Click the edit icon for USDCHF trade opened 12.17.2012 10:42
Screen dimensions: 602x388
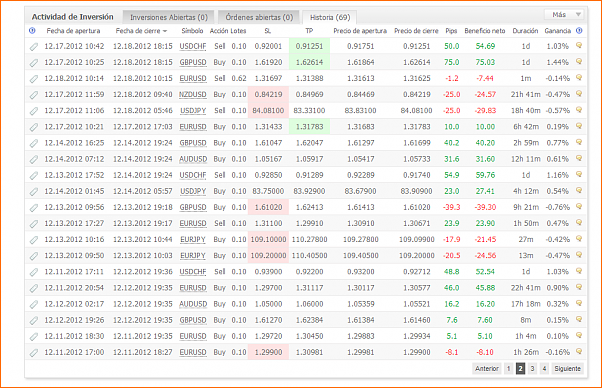34,46
